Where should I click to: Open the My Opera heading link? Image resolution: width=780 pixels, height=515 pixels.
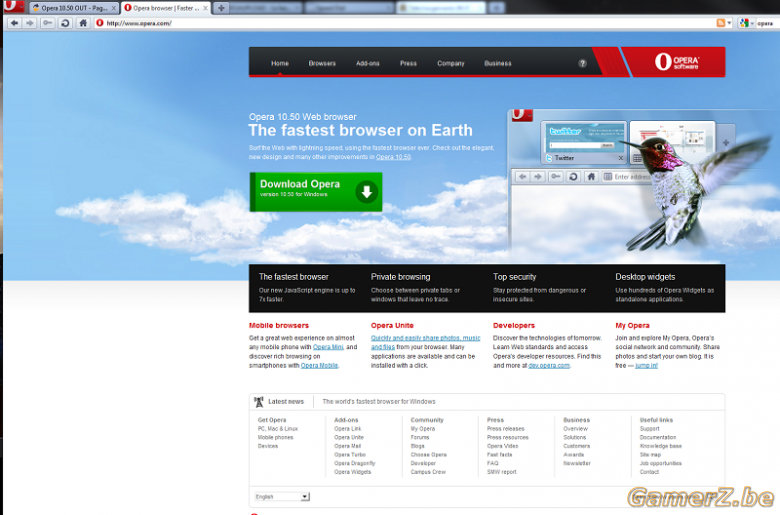[632, 325]
